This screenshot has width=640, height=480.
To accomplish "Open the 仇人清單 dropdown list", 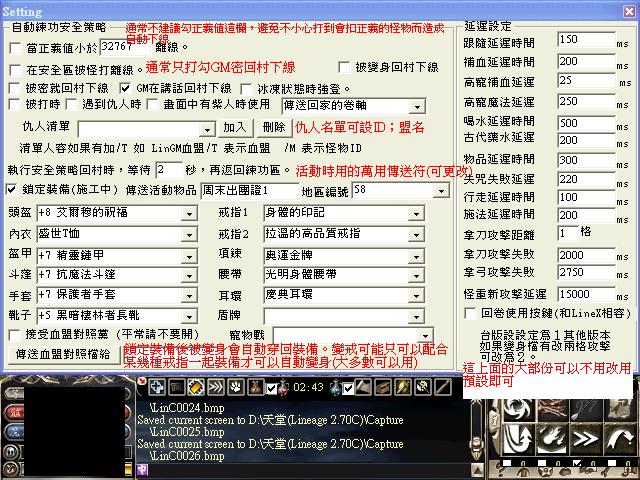I will point(207,130).
